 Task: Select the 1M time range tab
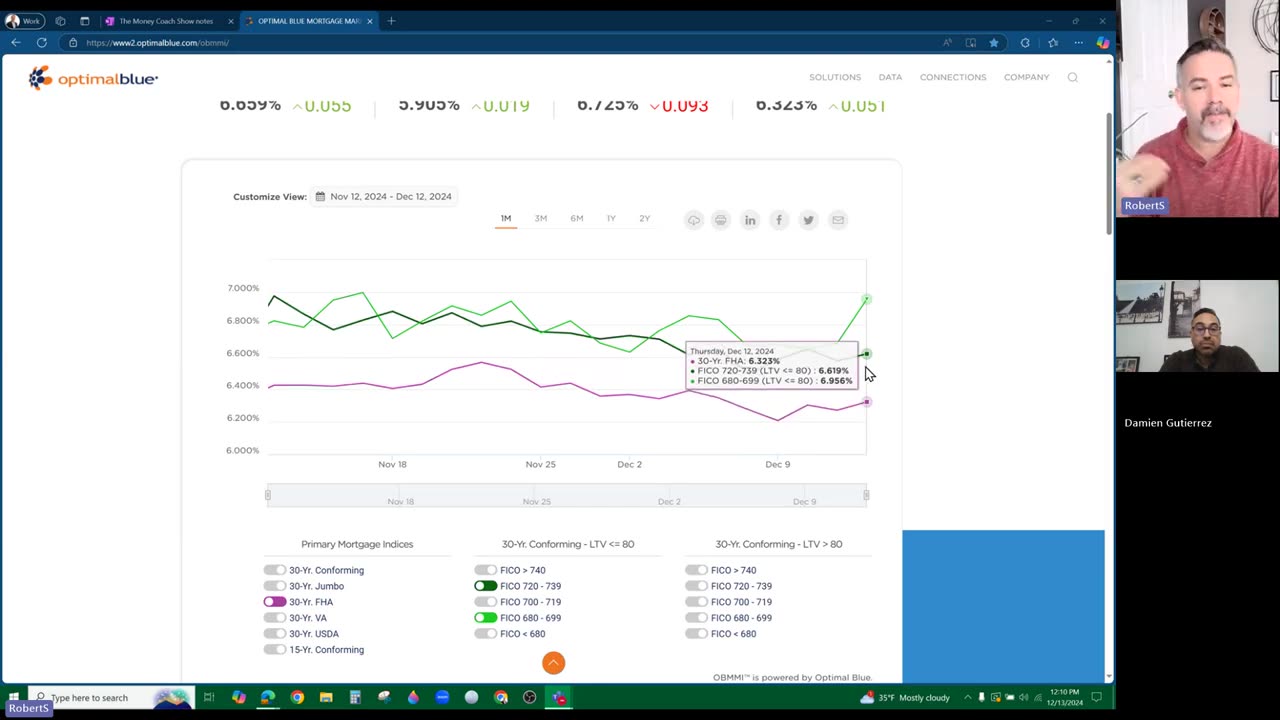506,219
